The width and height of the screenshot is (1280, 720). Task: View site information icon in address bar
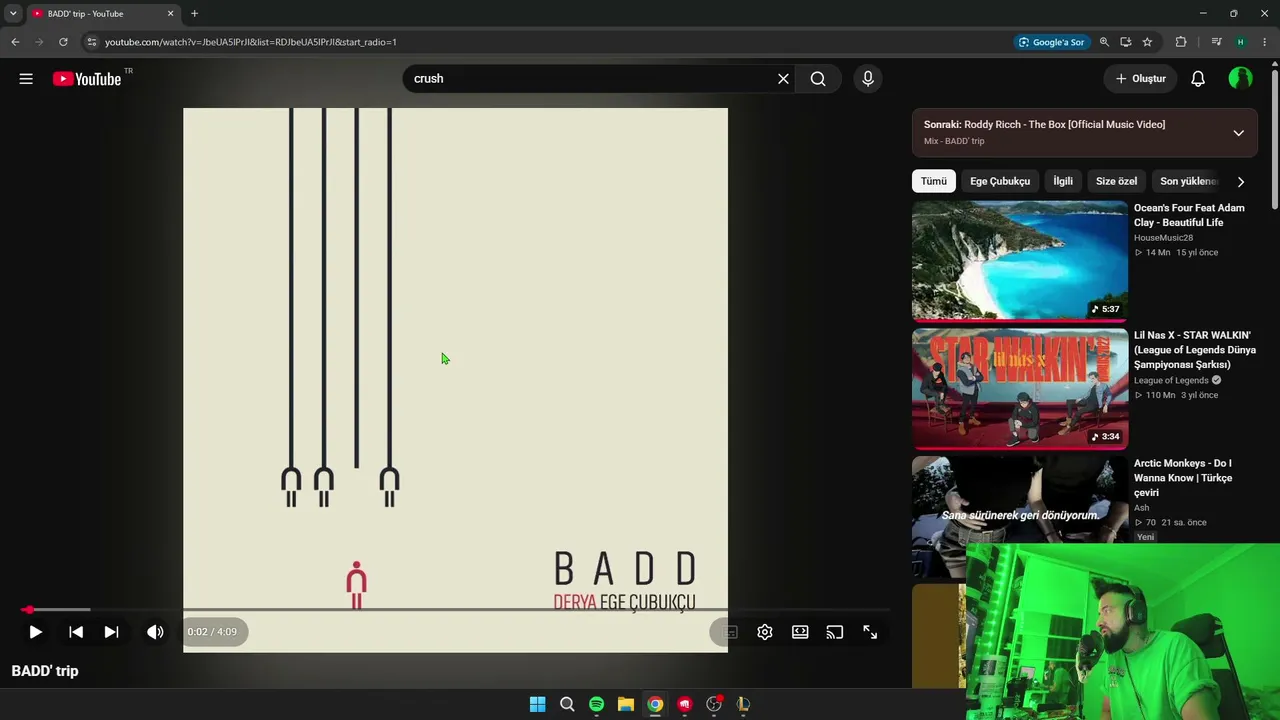point(91,42)
